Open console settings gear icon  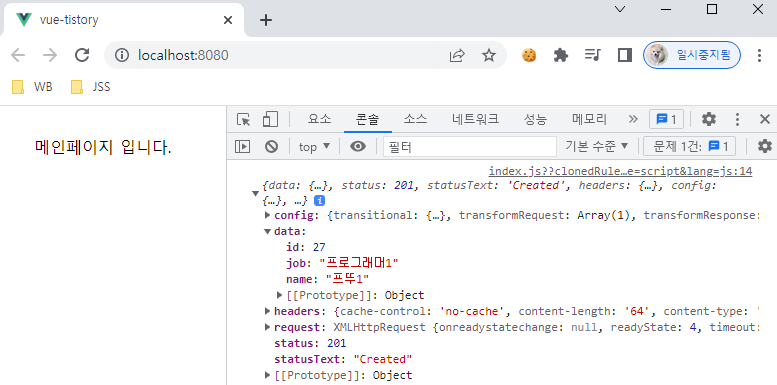[x=765, y=146]
